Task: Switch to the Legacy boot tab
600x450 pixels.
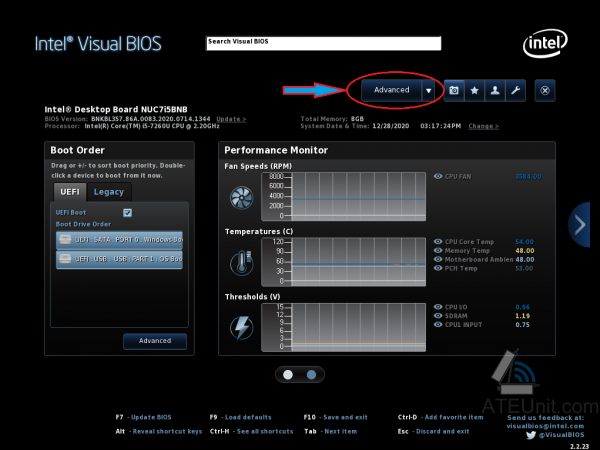Action: [109, 192]
